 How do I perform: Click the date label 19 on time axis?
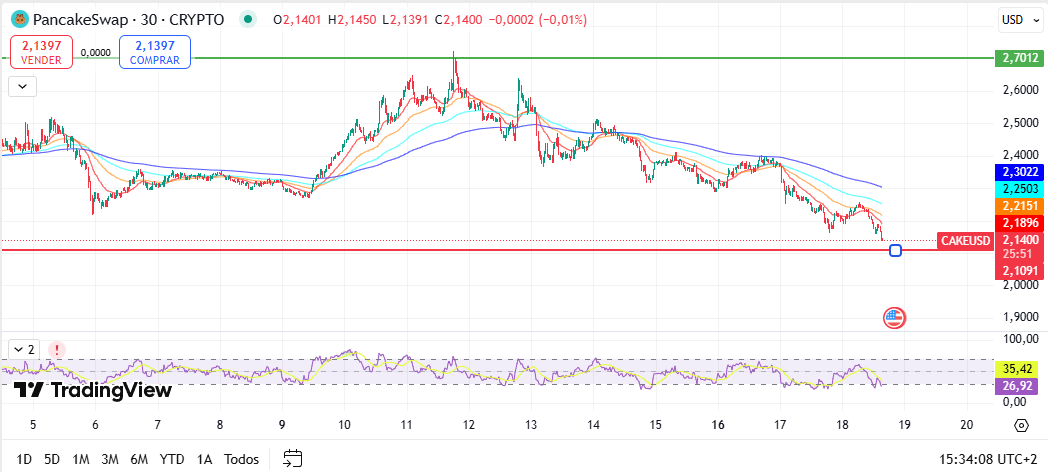click(x=904, y=425)
